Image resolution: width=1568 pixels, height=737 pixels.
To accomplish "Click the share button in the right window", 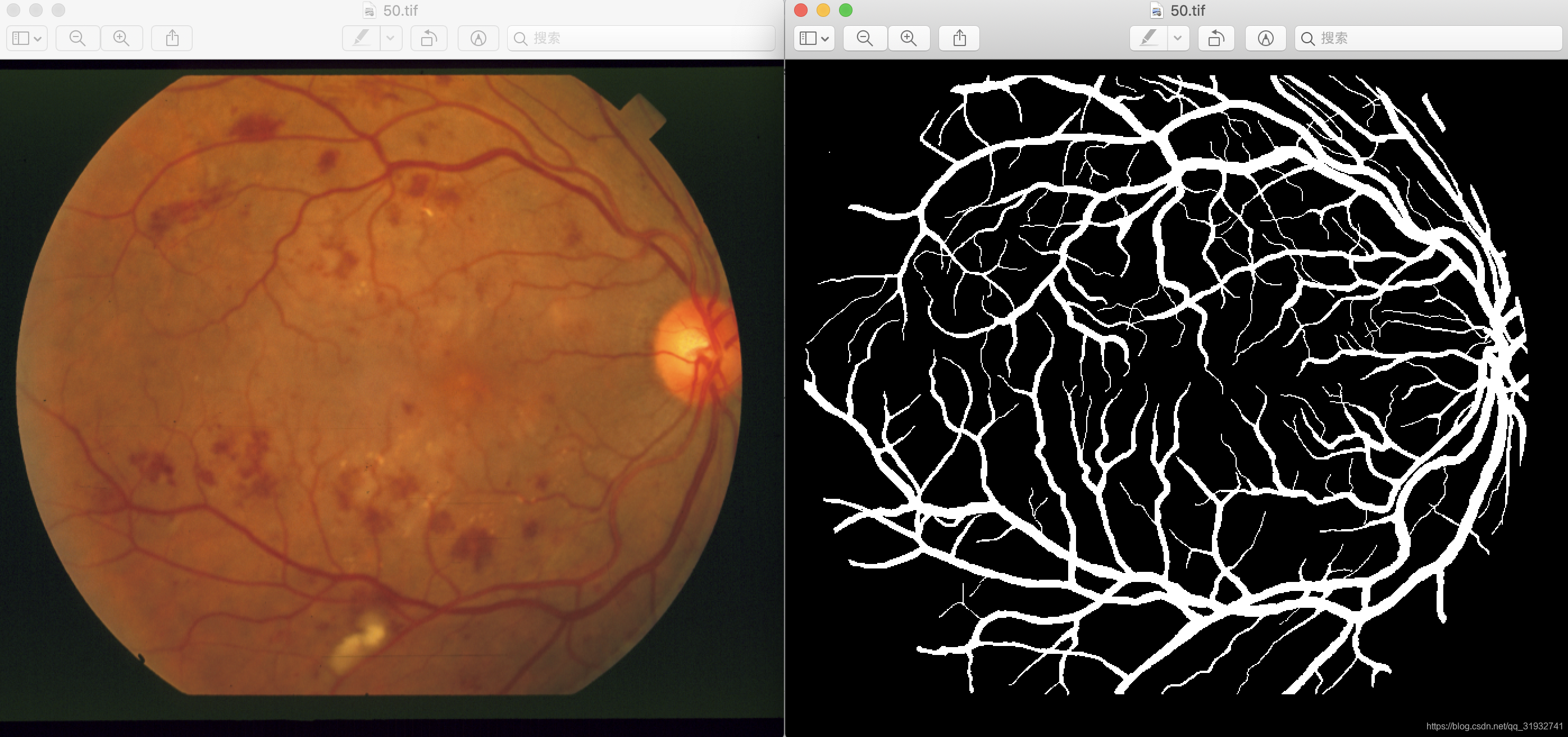I will coord(959,38).
